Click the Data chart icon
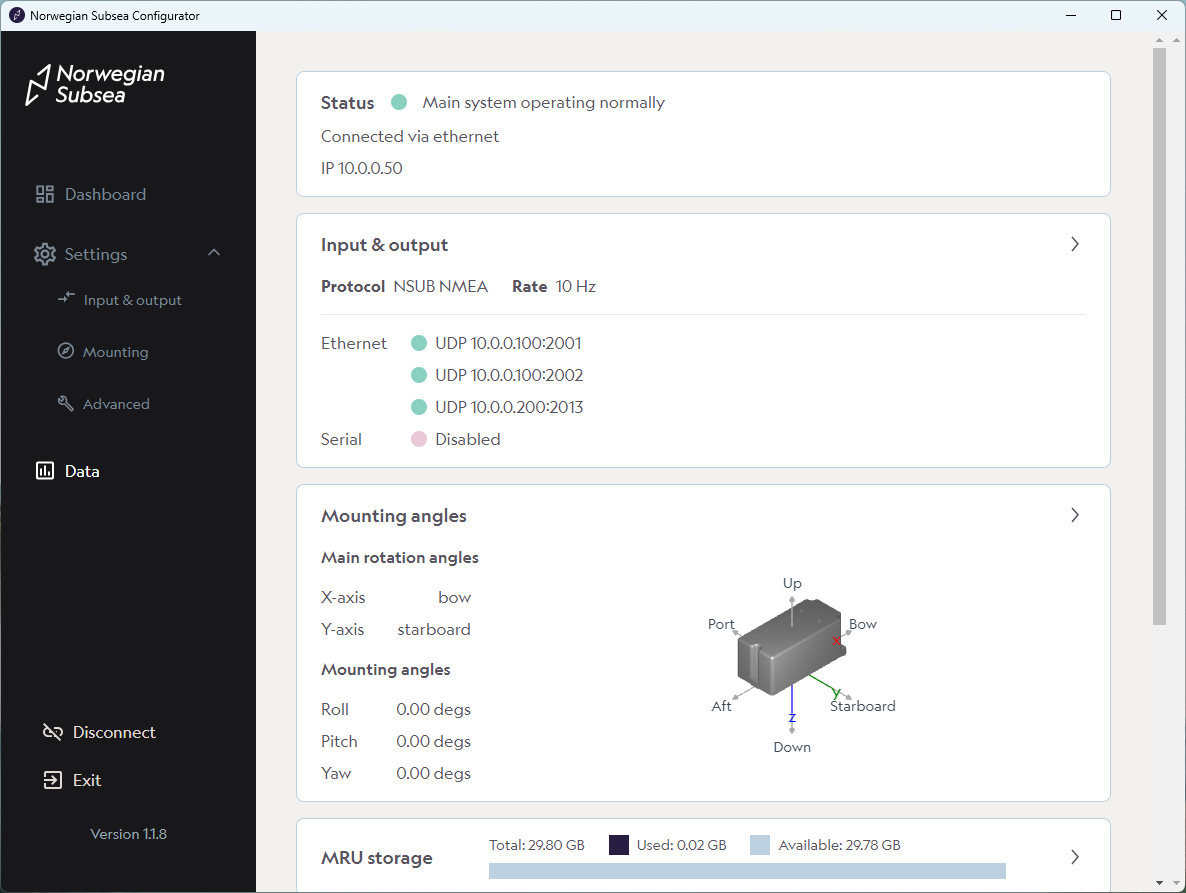This screenshot has height=893, width=1186. (x=45, y=471)
